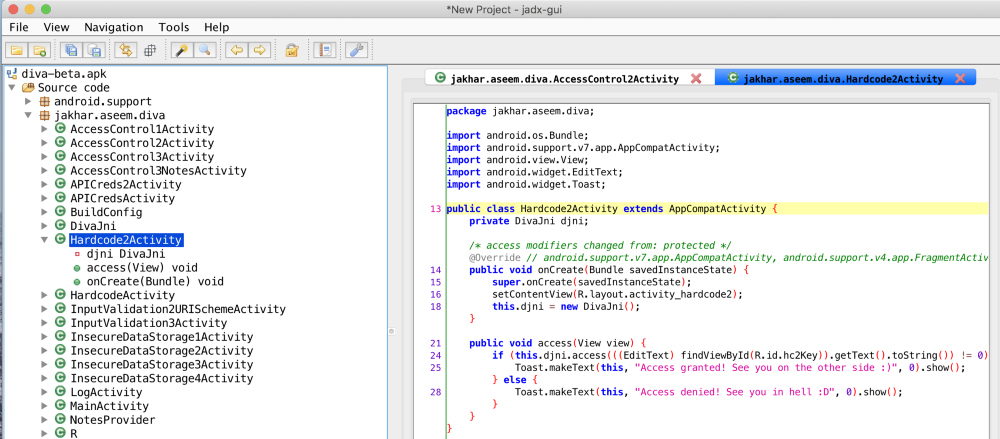Open preferences with the wrench icon

click(355, 50)
